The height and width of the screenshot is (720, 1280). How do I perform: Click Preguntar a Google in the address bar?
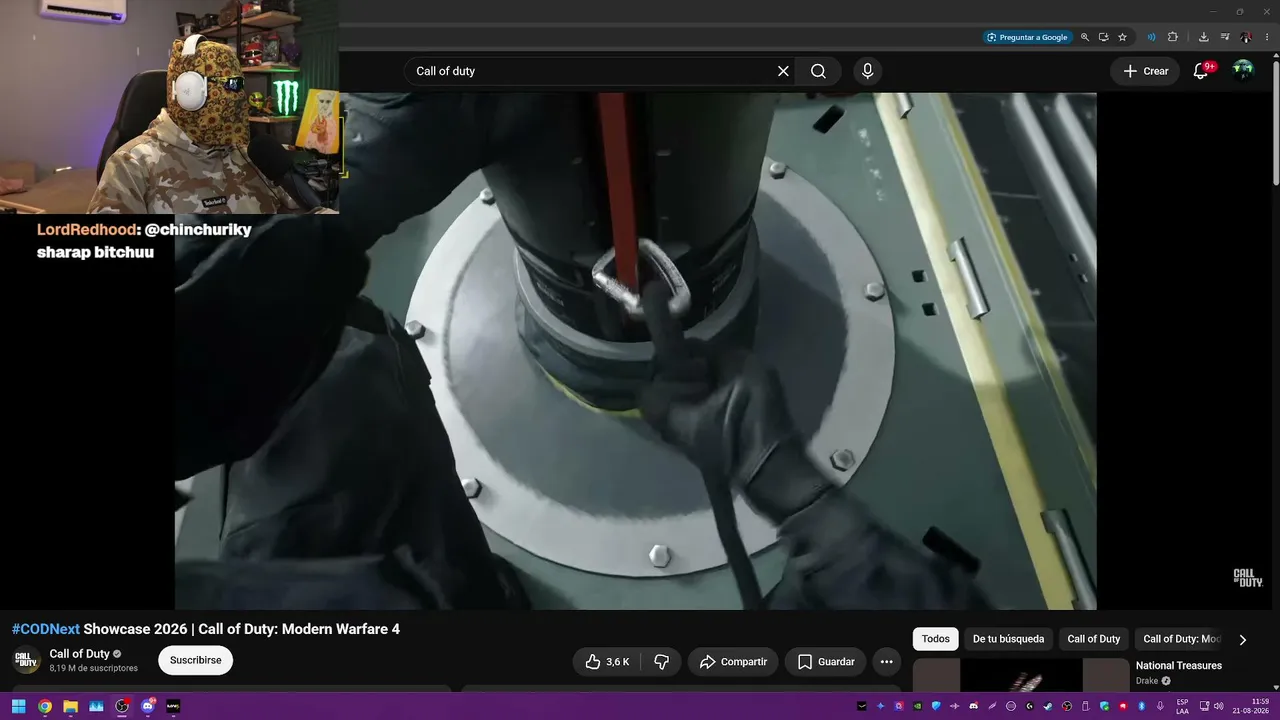(1027, 37)
